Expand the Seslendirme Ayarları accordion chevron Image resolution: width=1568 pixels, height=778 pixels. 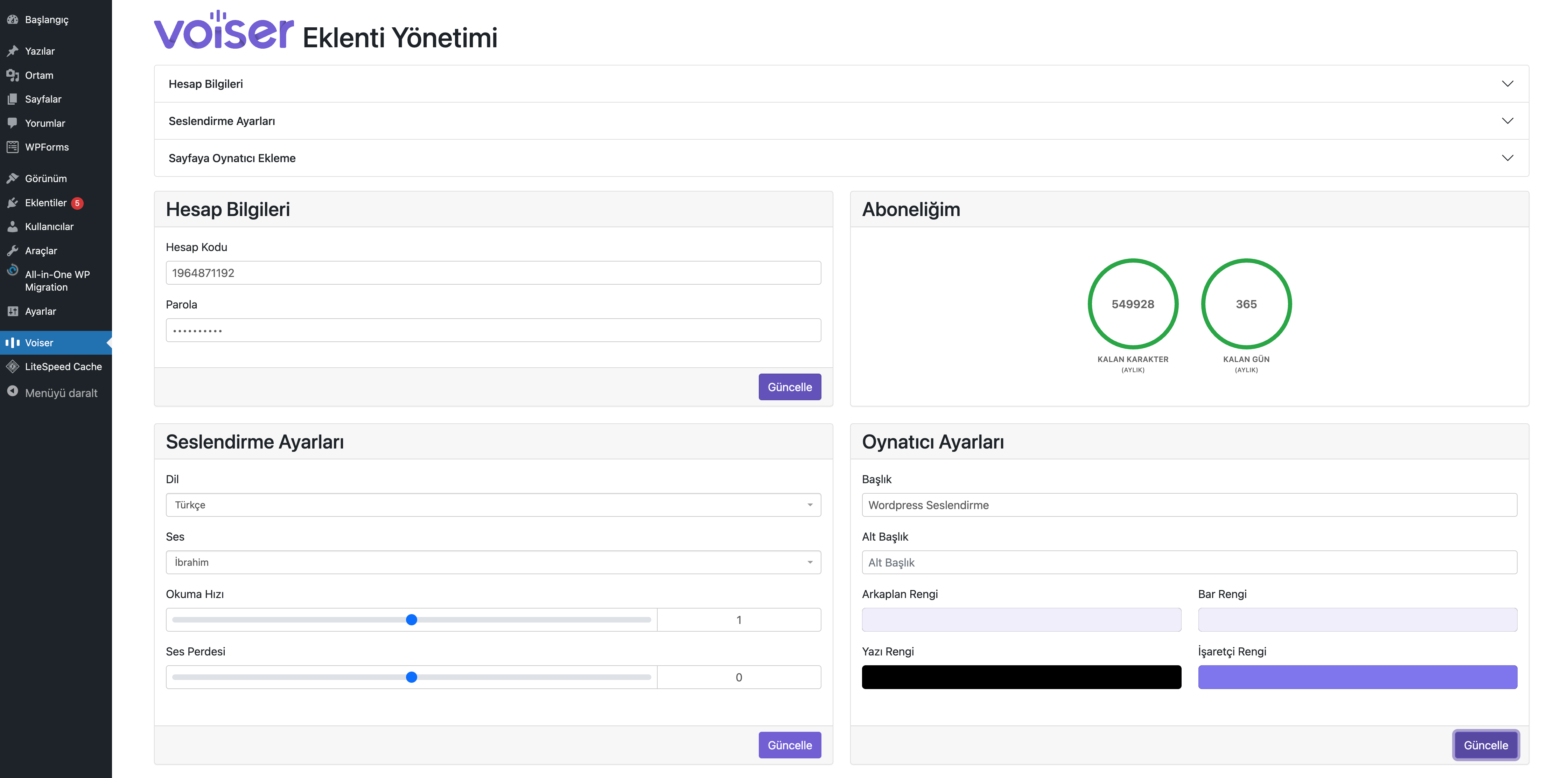(x=1507, y=121)
